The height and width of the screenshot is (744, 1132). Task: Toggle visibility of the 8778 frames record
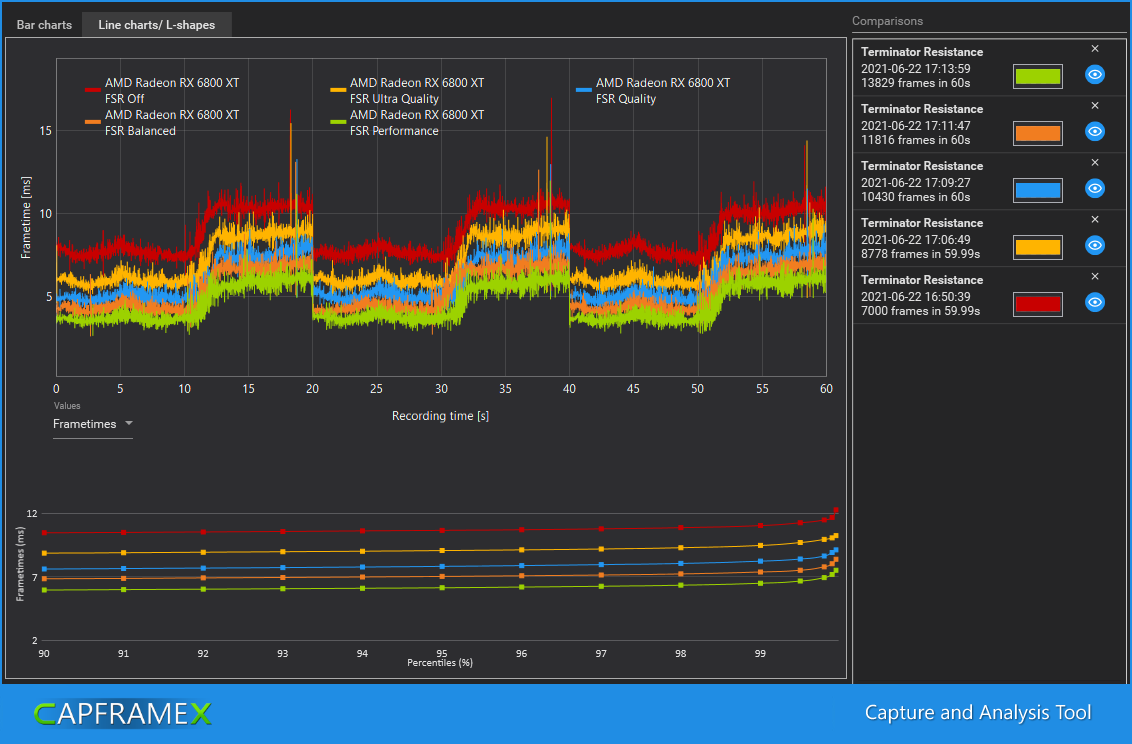1094,245
